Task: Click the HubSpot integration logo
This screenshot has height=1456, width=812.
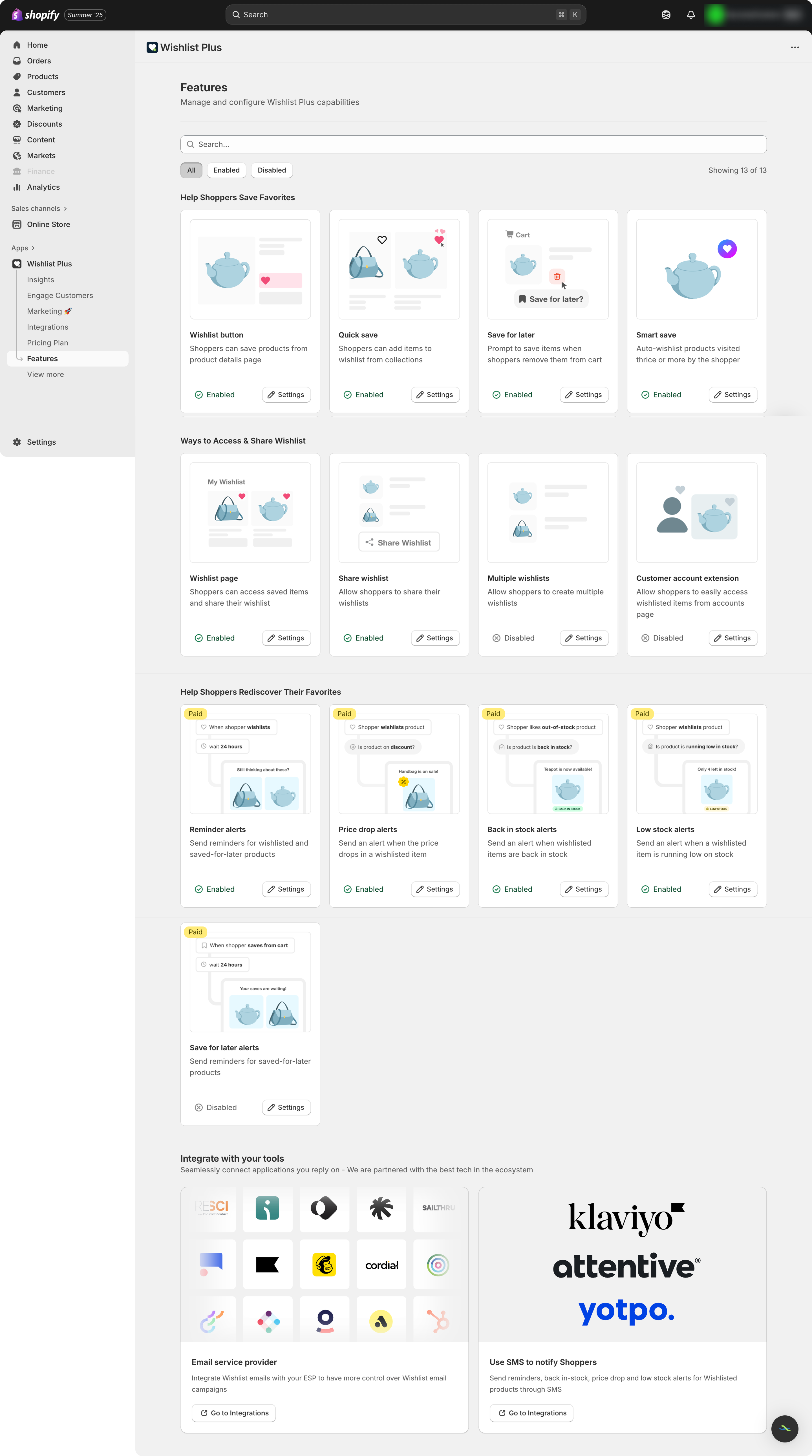Action: tap(438, 1321)
